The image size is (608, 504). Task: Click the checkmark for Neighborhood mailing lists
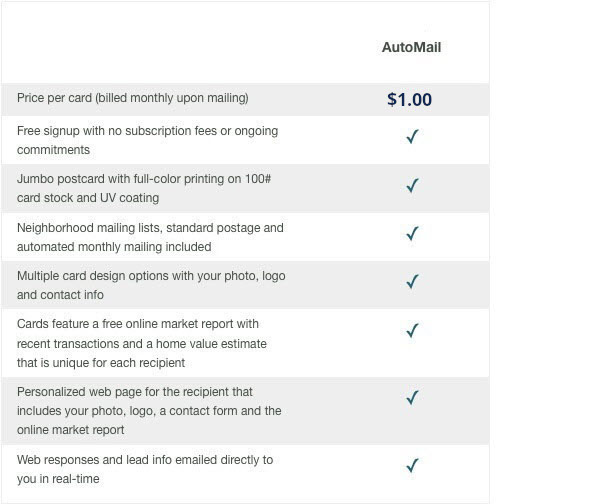(411, 234)
